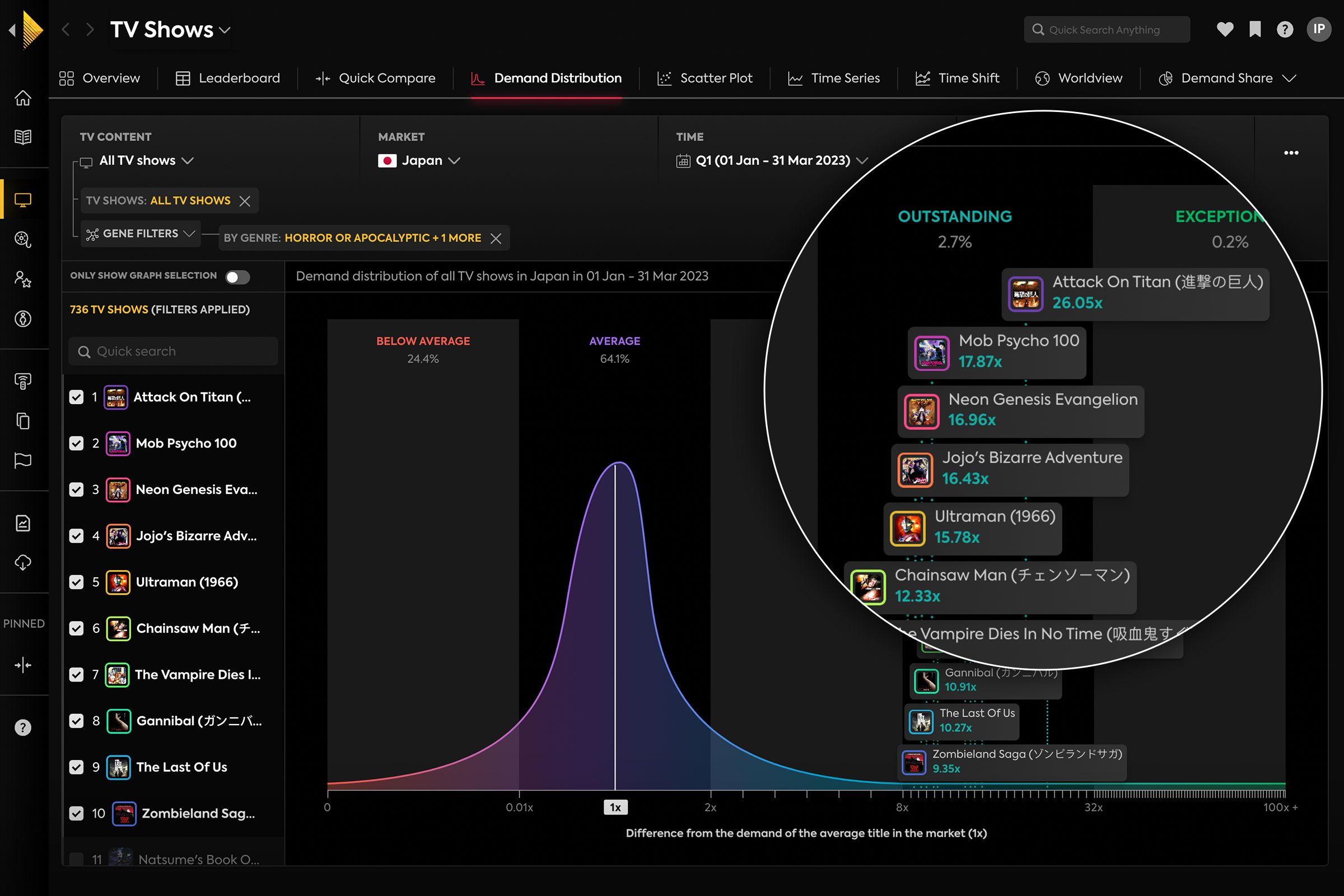1344x896 pixels.
Task: Remove the BY GENRE filter chip
Action: tap(496, 239)
